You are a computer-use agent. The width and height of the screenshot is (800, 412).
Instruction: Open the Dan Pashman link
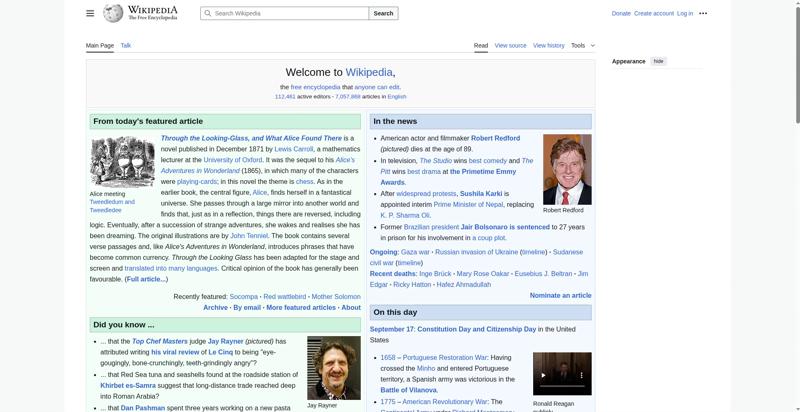coord(143,408)
